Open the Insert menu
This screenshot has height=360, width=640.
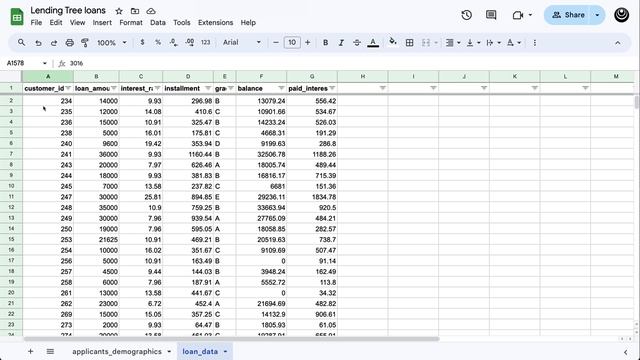coord(102,22)
